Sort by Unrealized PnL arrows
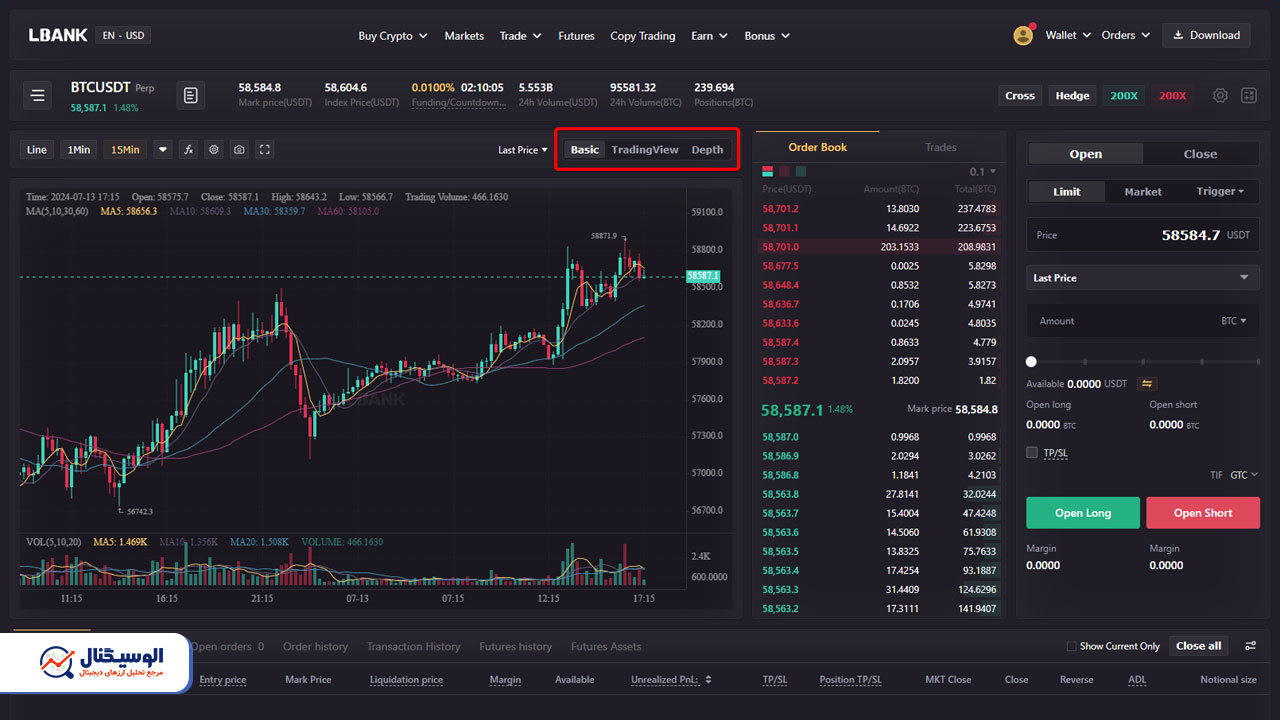 [x=708, y=680]
